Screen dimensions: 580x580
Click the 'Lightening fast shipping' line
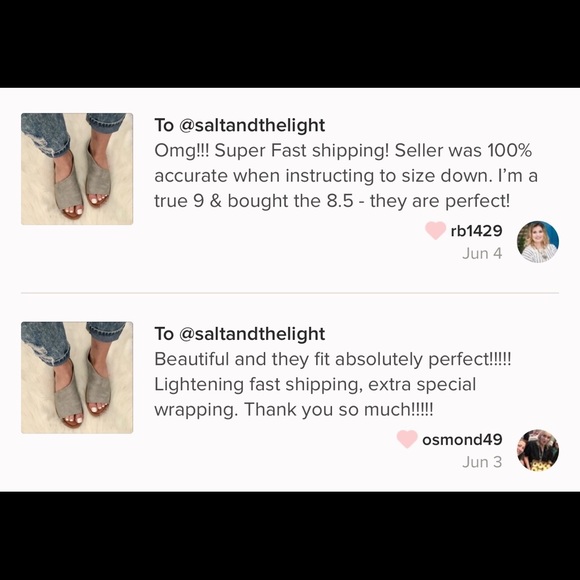click(315, 385)
